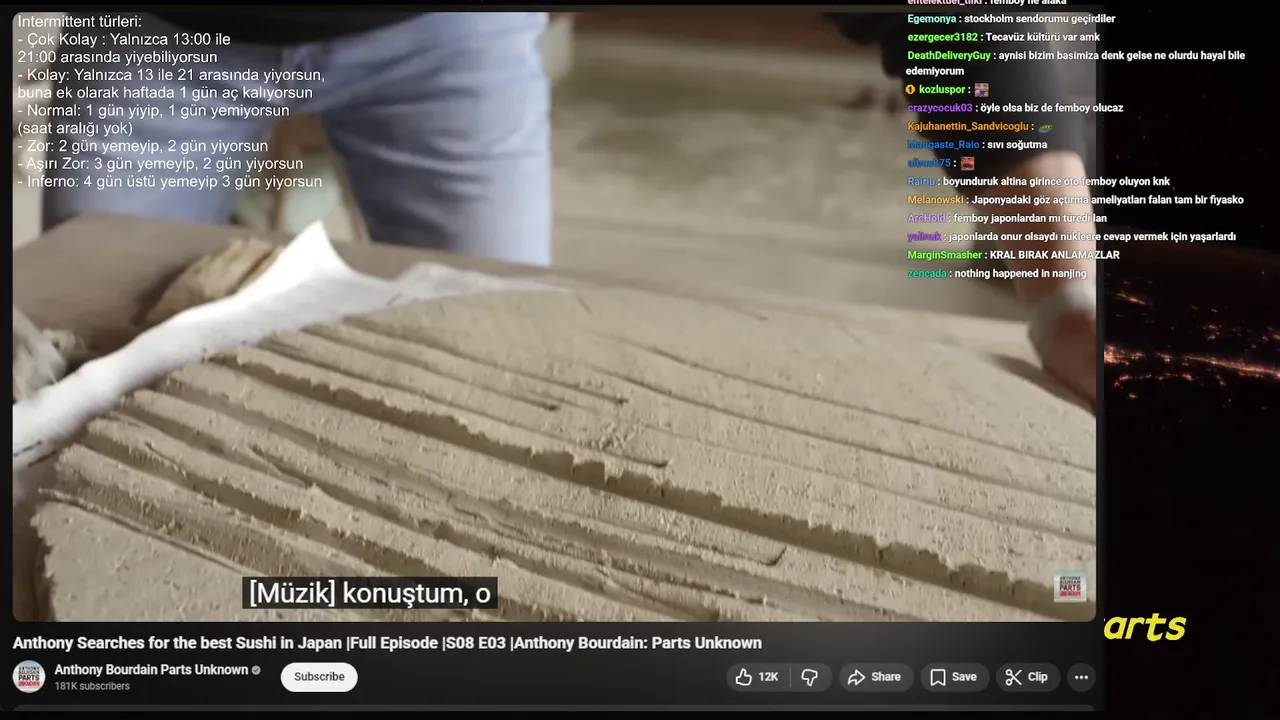The width and height of the screenshot is (1280, 720).
Task: Click chat username Melanowski
Action: (x=936, y=200)
